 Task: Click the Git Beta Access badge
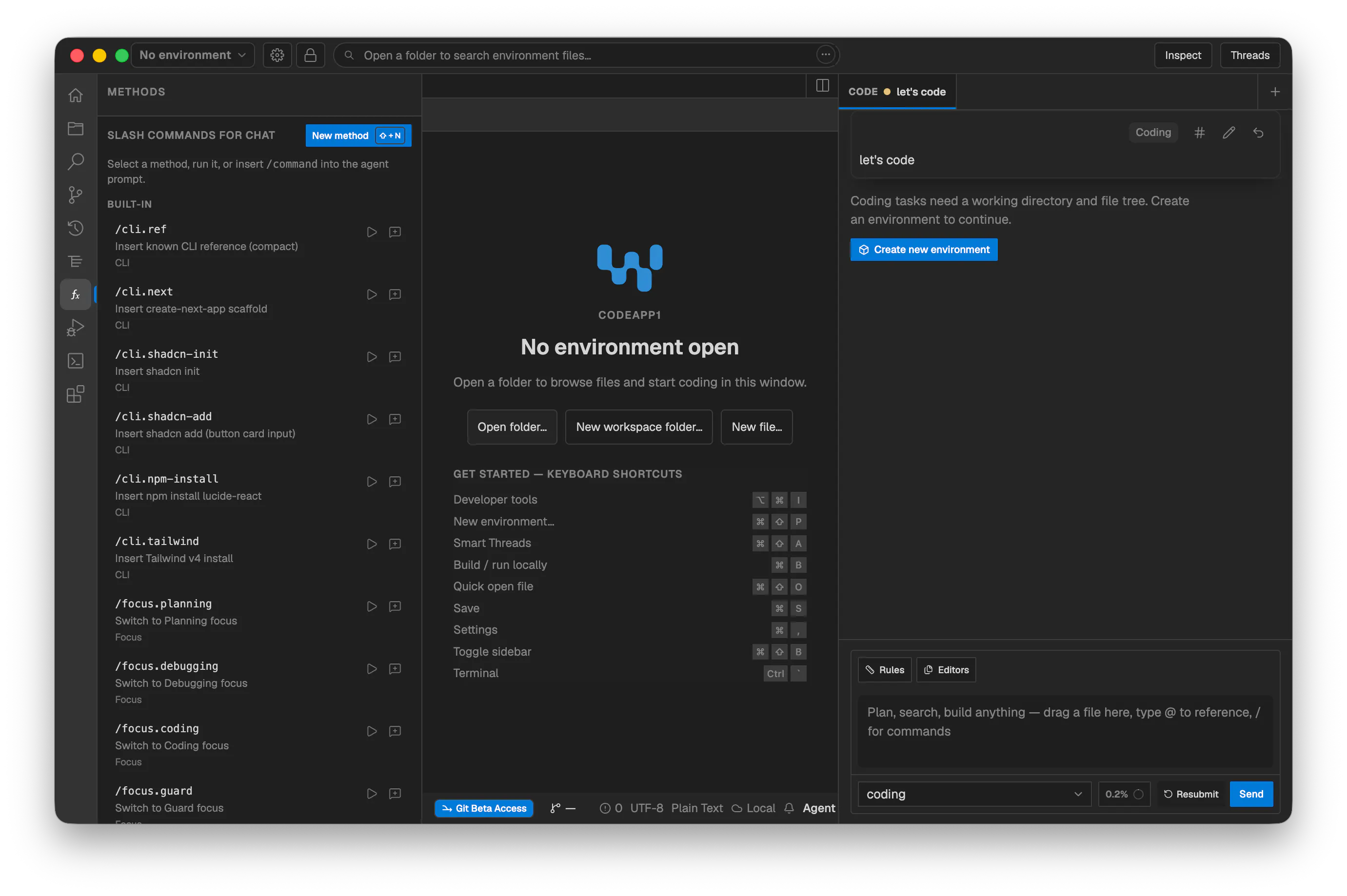[x=483, y=808]
